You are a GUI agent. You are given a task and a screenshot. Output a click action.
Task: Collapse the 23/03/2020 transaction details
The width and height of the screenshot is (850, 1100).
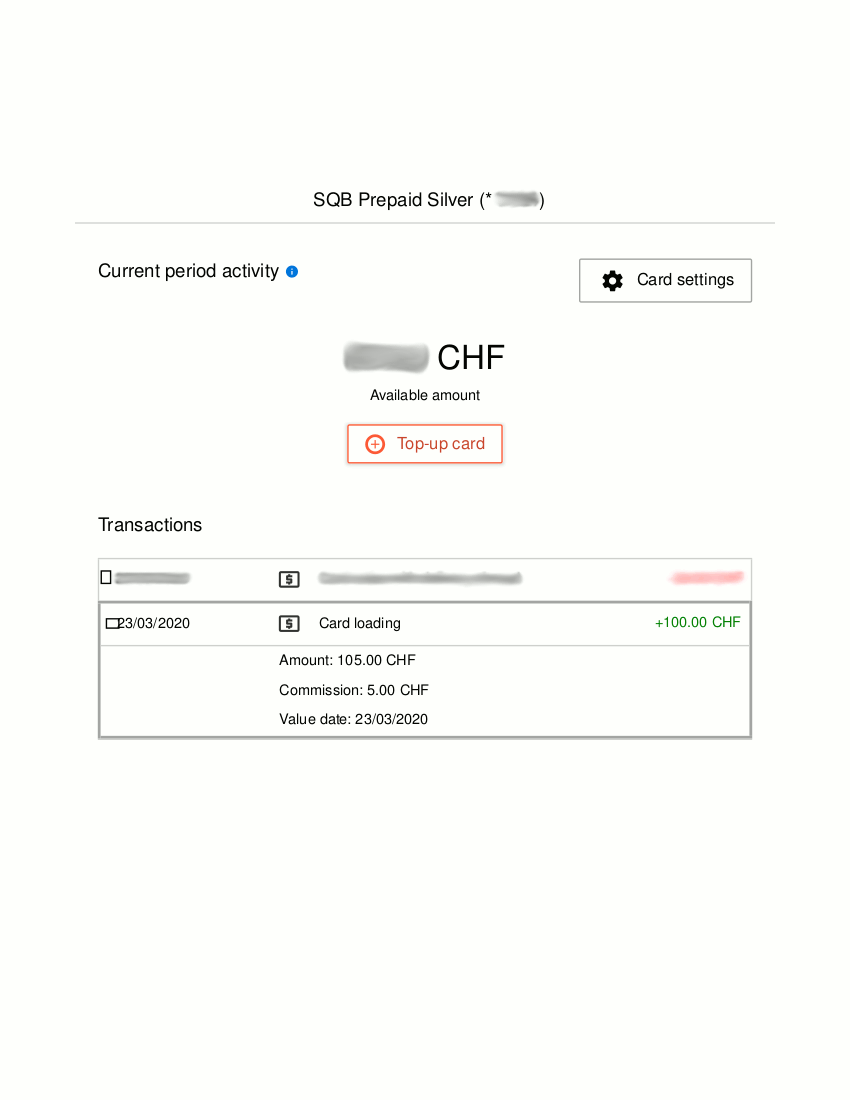pyautogui.click(x=111, y=624)
